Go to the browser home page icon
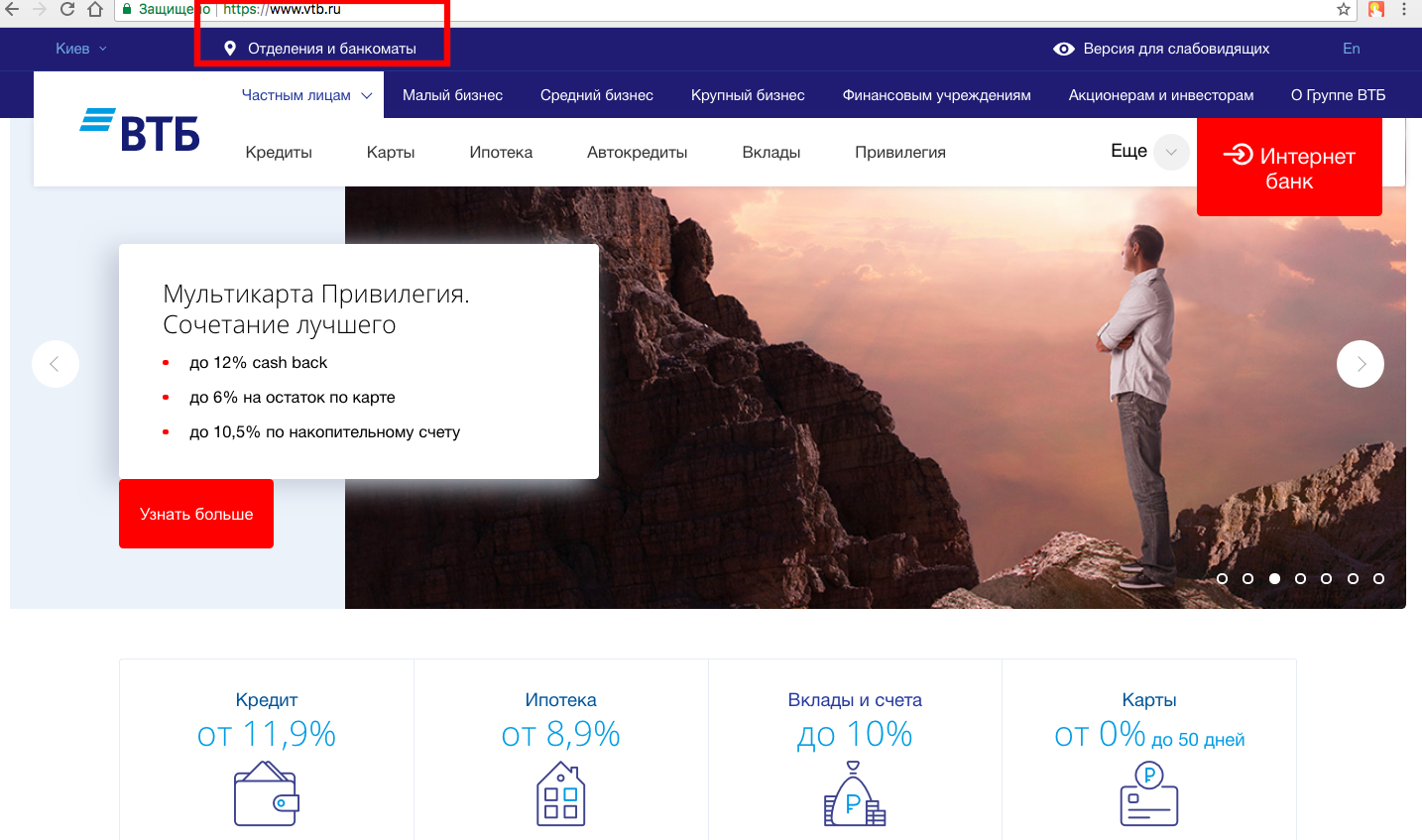The image size is (1422, 840). (95, 9)
